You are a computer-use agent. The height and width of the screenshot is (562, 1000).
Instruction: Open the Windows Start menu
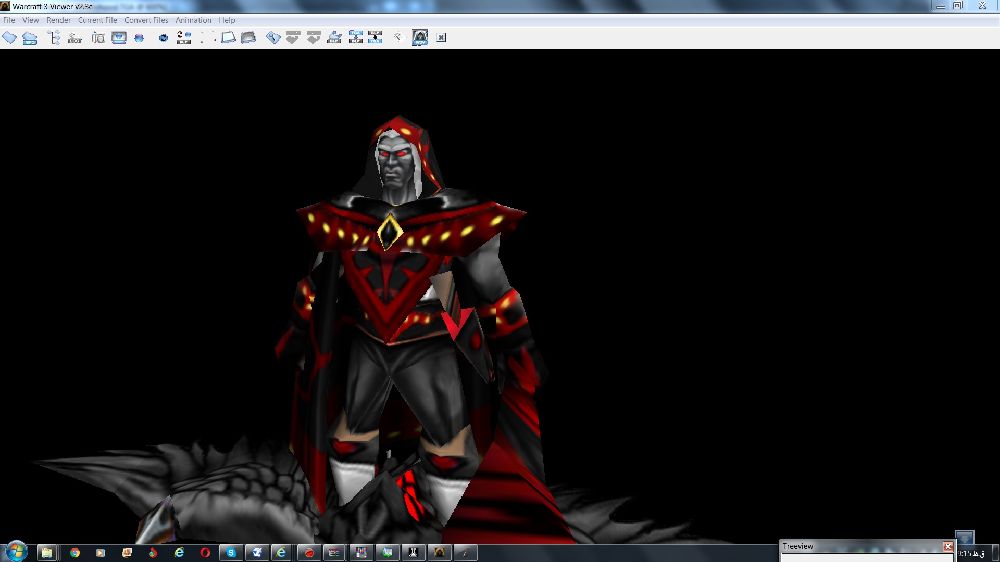pos(15,552)
